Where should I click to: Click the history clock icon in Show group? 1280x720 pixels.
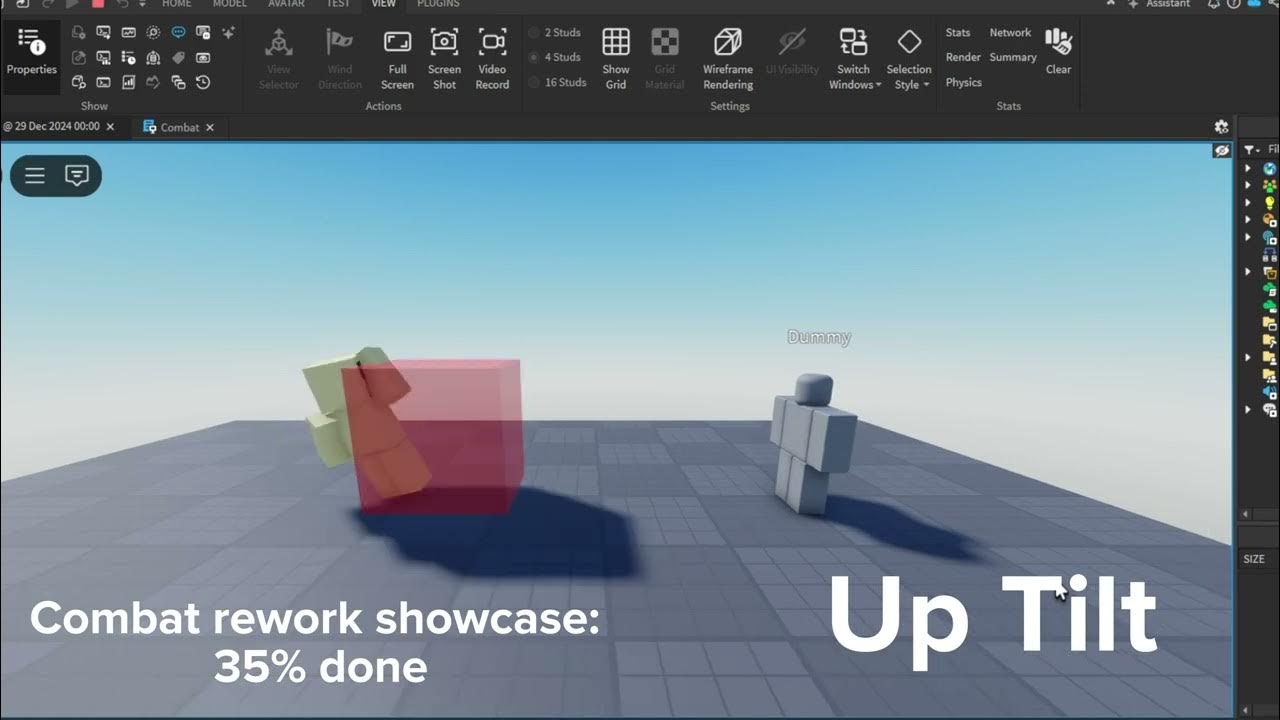[203, 83]
